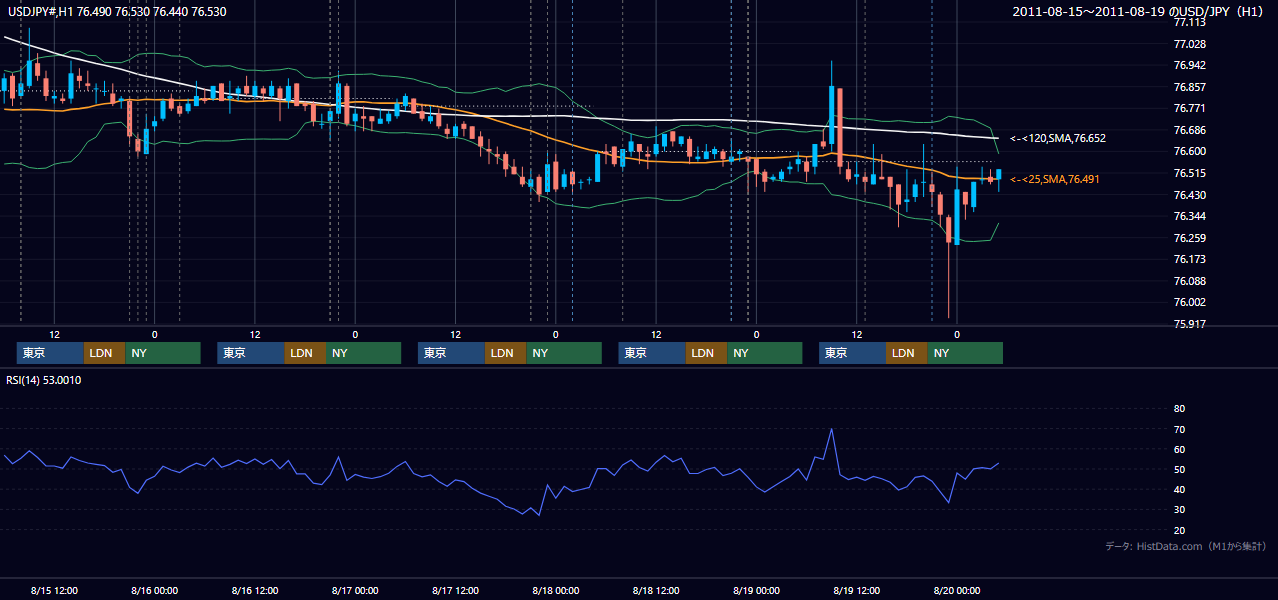Click the 8/20 00:00 time axis label
Viewport: 1278px width, 600px height.
pos(957,590)
